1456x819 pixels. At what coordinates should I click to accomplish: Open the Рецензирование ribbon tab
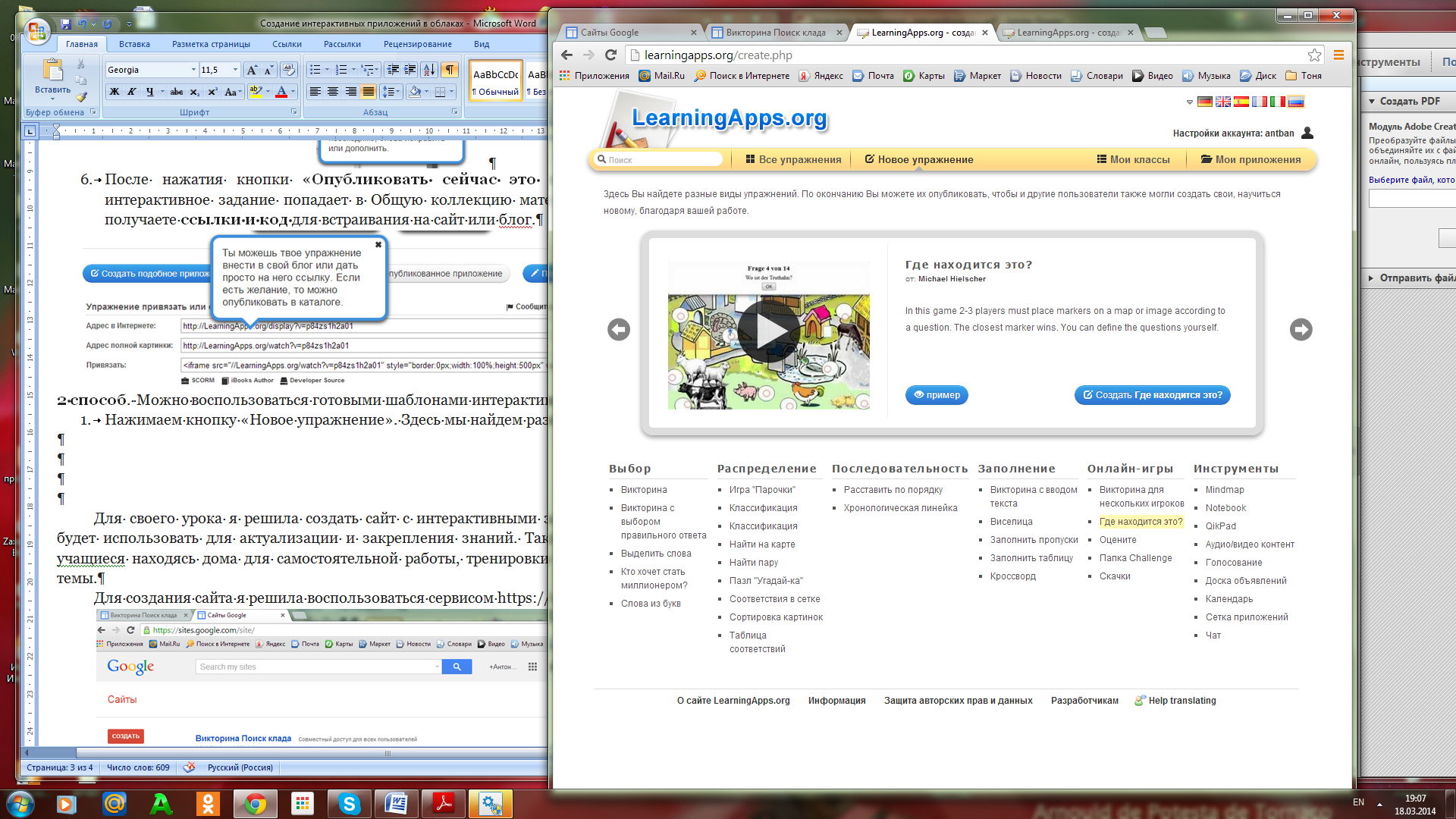click(418, 44)
